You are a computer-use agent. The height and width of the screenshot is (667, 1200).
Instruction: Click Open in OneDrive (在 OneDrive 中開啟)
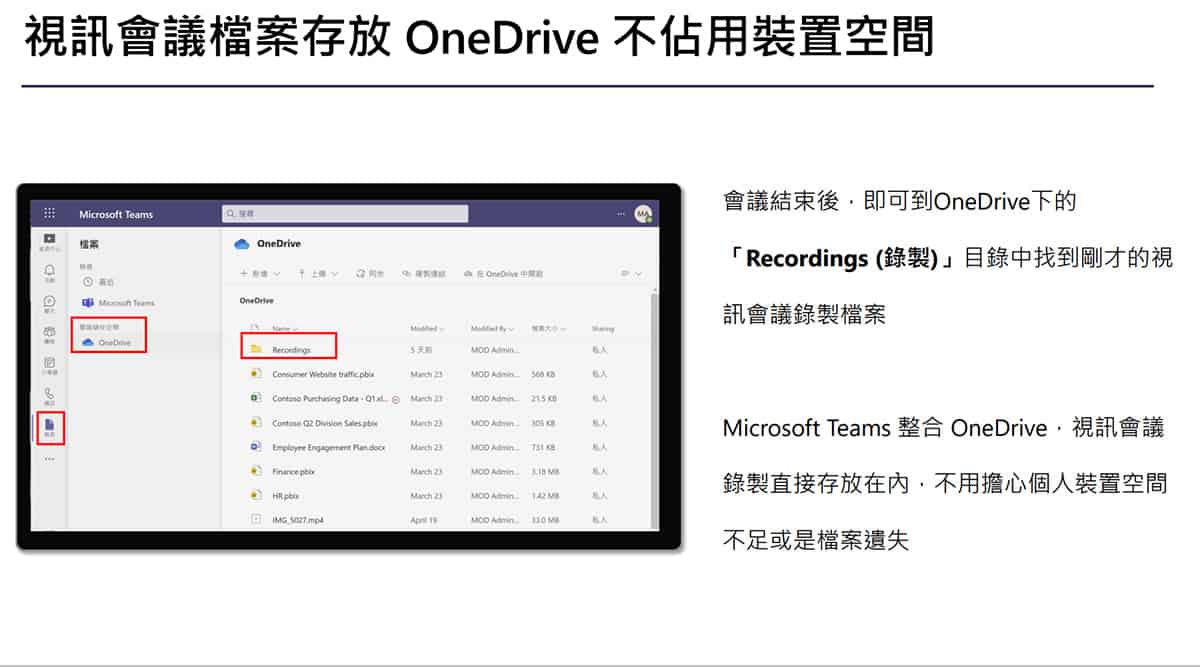pyautogui.click(x=503, y=273)
